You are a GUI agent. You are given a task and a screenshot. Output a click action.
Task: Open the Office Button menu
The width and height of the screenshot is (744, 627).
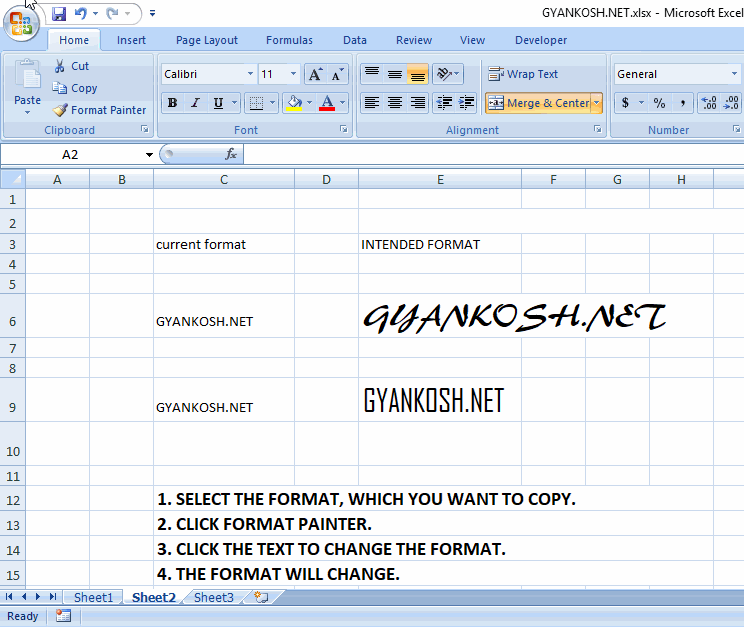coord(21,23)
